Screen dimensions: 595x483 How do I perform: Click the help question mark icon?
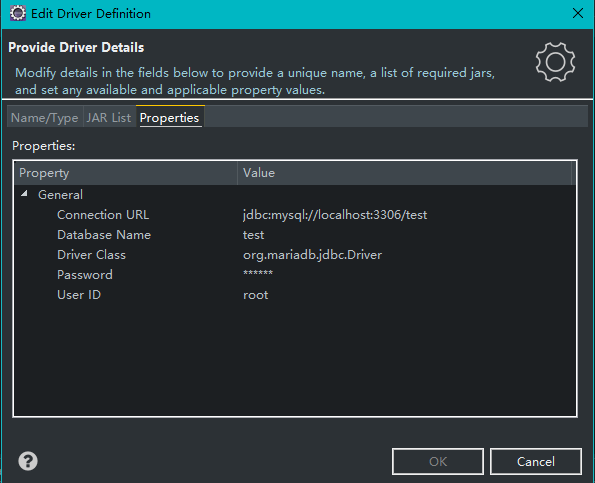[28, 461]
